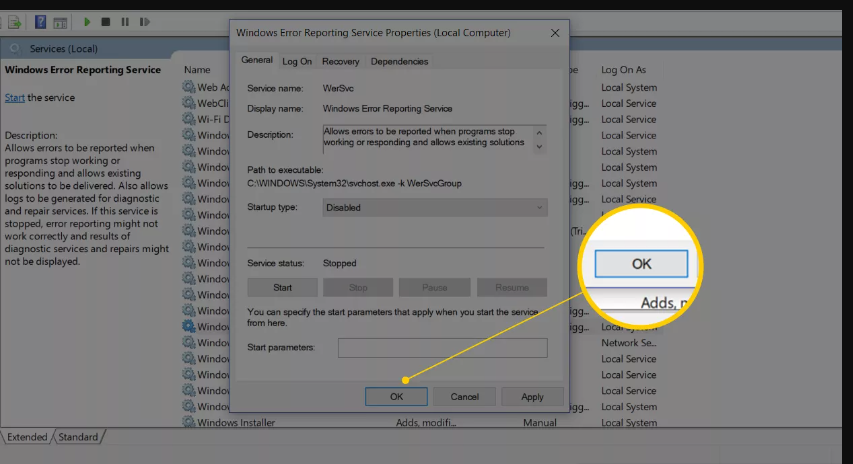
Task: Click the Stop Service square toolbar icon
Action: pyautogui.click(x=106, y=22)
